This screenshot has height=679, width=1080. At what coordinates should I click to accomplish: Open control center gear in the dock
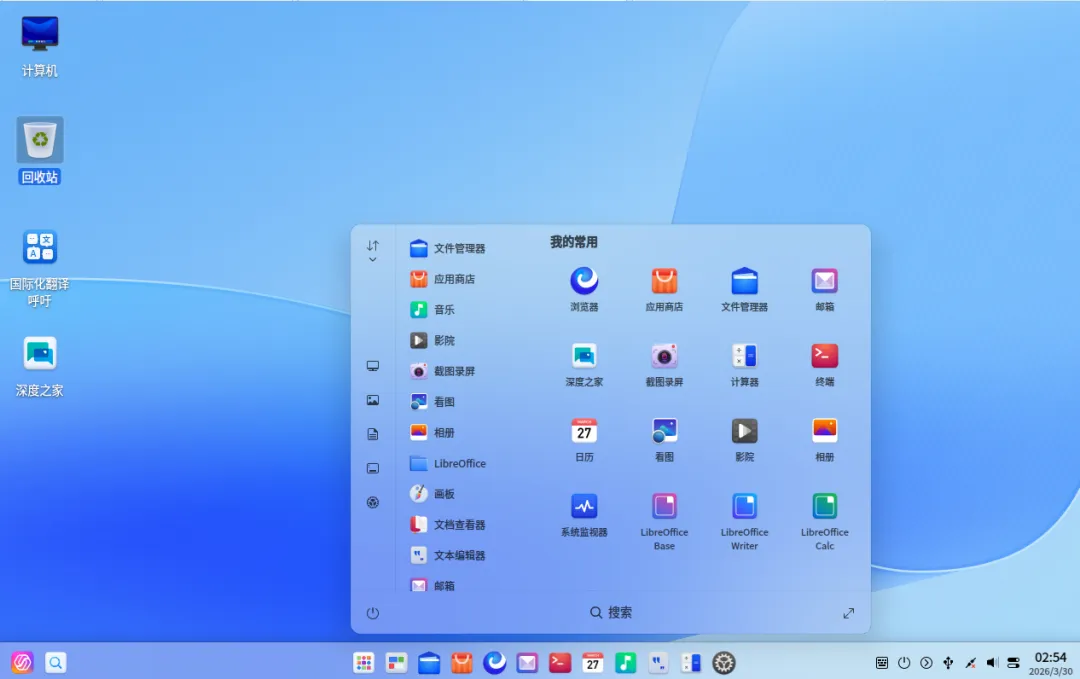coord(724,662)
